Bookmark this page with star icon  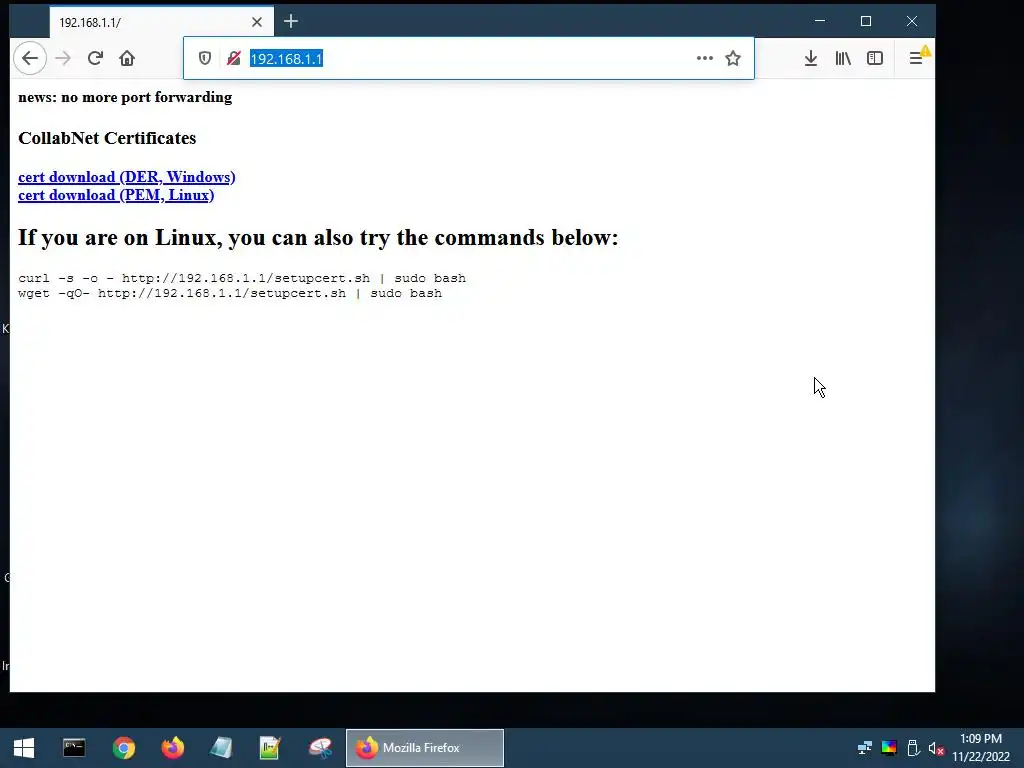[x=733, y=58]
